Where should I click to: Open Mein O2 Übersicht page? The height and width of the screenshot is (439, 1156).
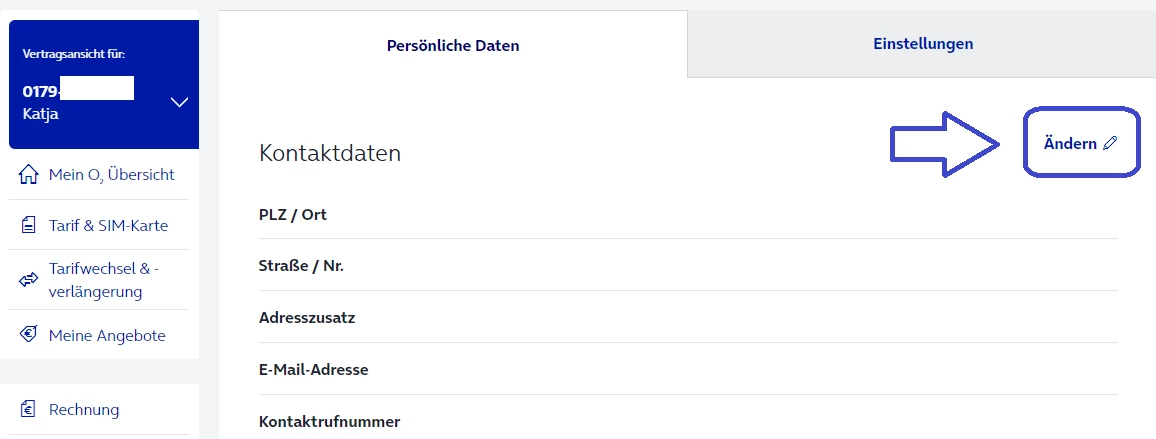point(111,175)
